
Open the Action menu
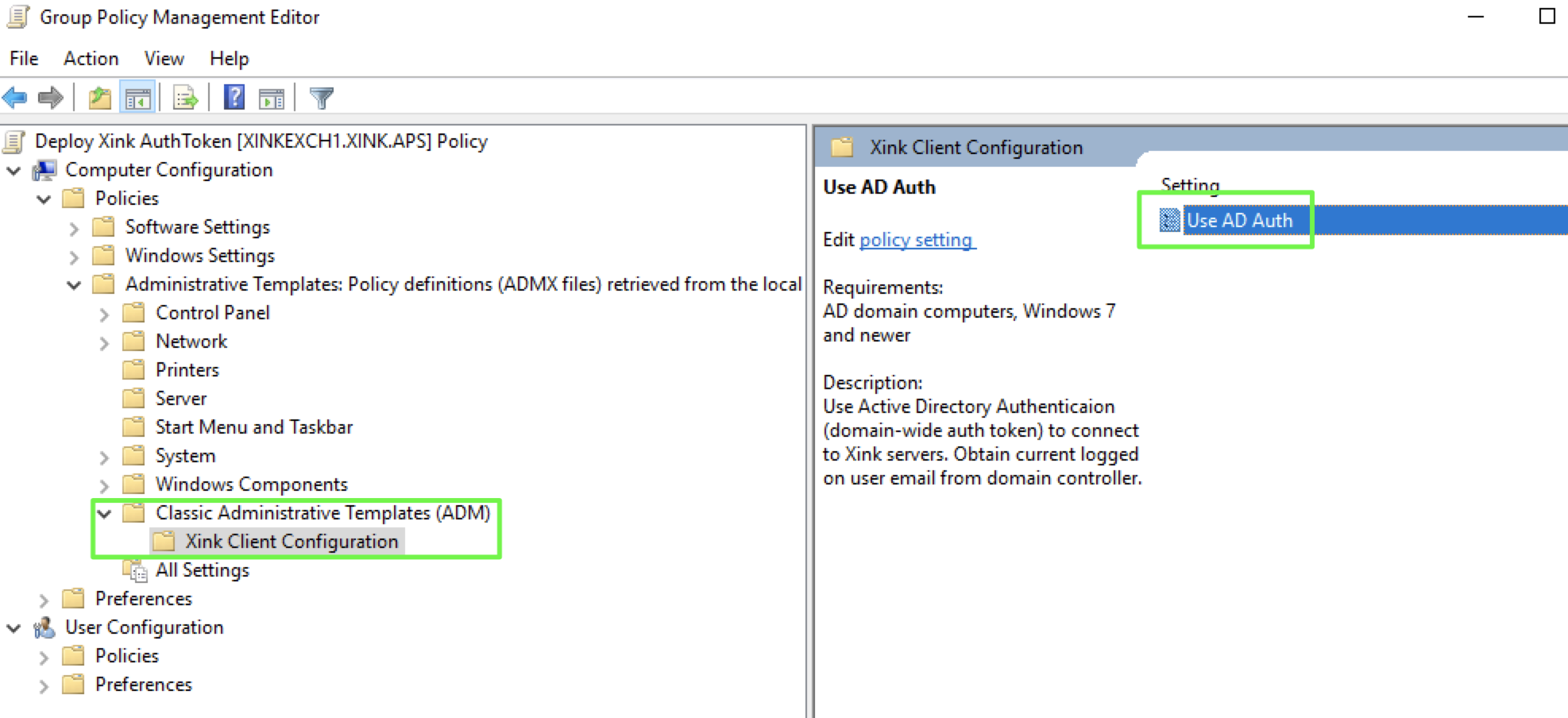tap(91, 58)
